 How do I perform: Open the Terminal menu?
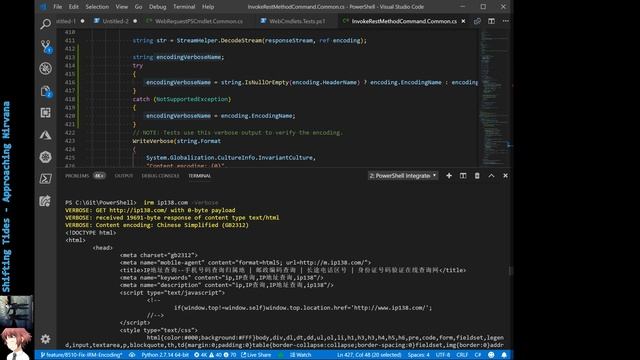click(x=184, y=7)
